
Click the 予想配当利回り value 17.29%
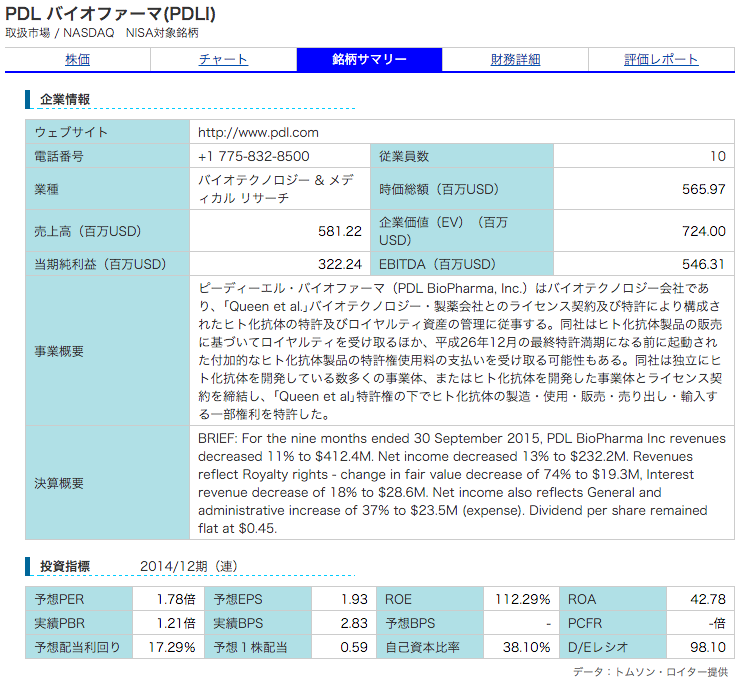[x=172, y=647]
